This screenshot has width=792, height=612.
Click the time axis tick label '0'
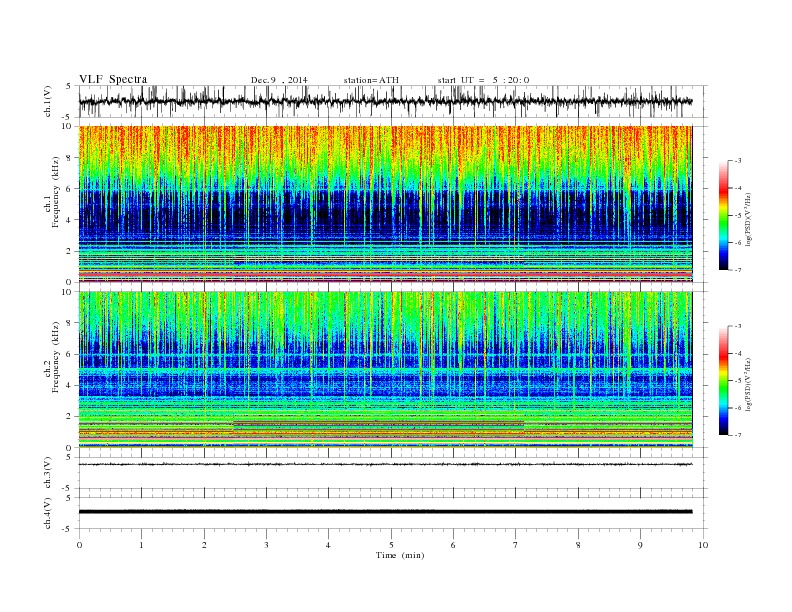tap(79, 545)
